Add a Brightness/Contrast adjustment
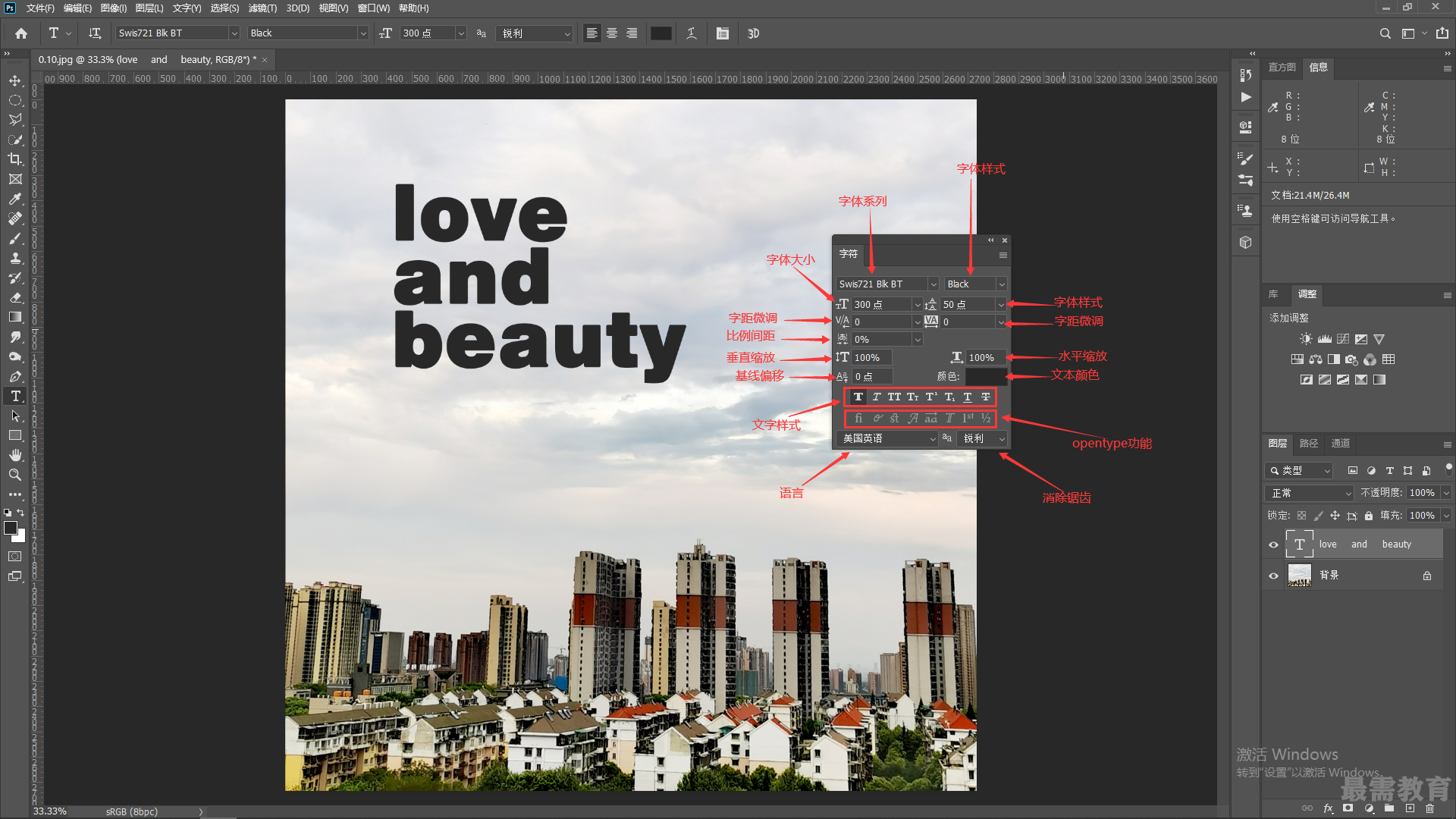Image resolution: width=1456 pixels, height=819 pixels. point(1306,339)
